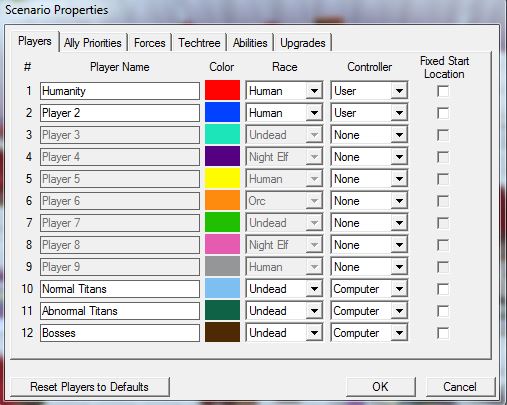Select the Ally Priorities tab

point(93,43)
